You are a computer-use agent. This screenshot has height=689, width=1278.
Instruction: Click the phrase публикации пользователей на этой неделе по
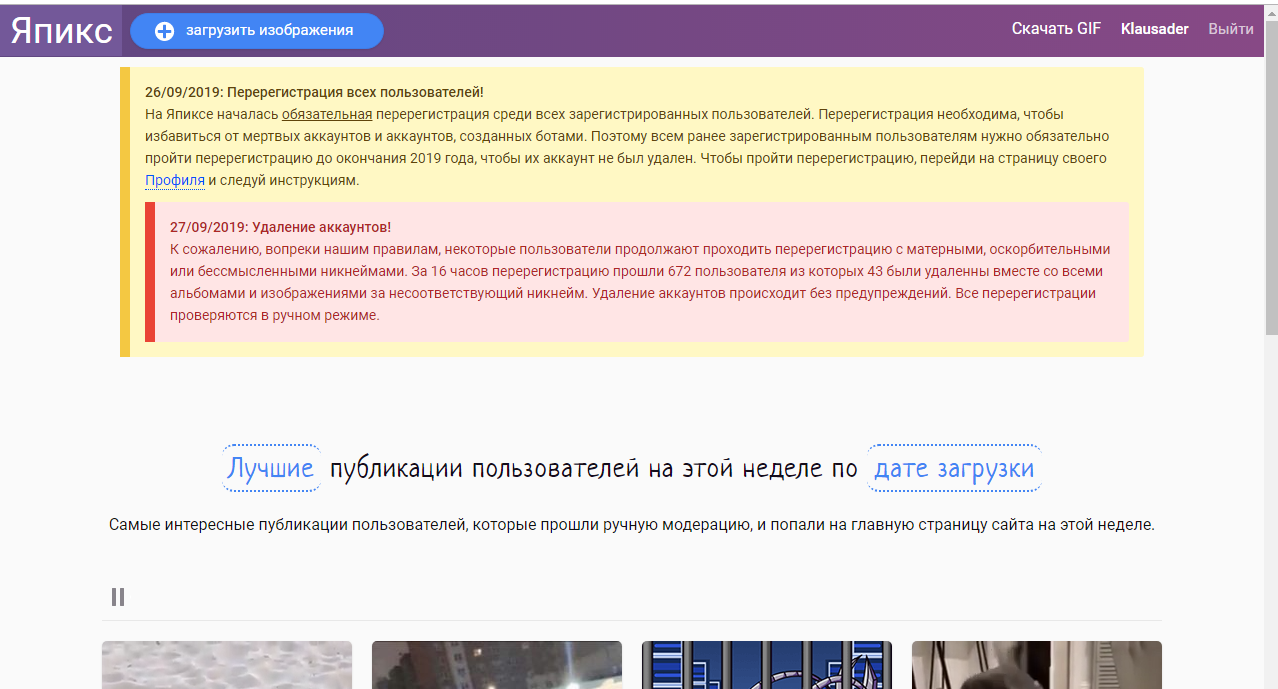[594, 468]
